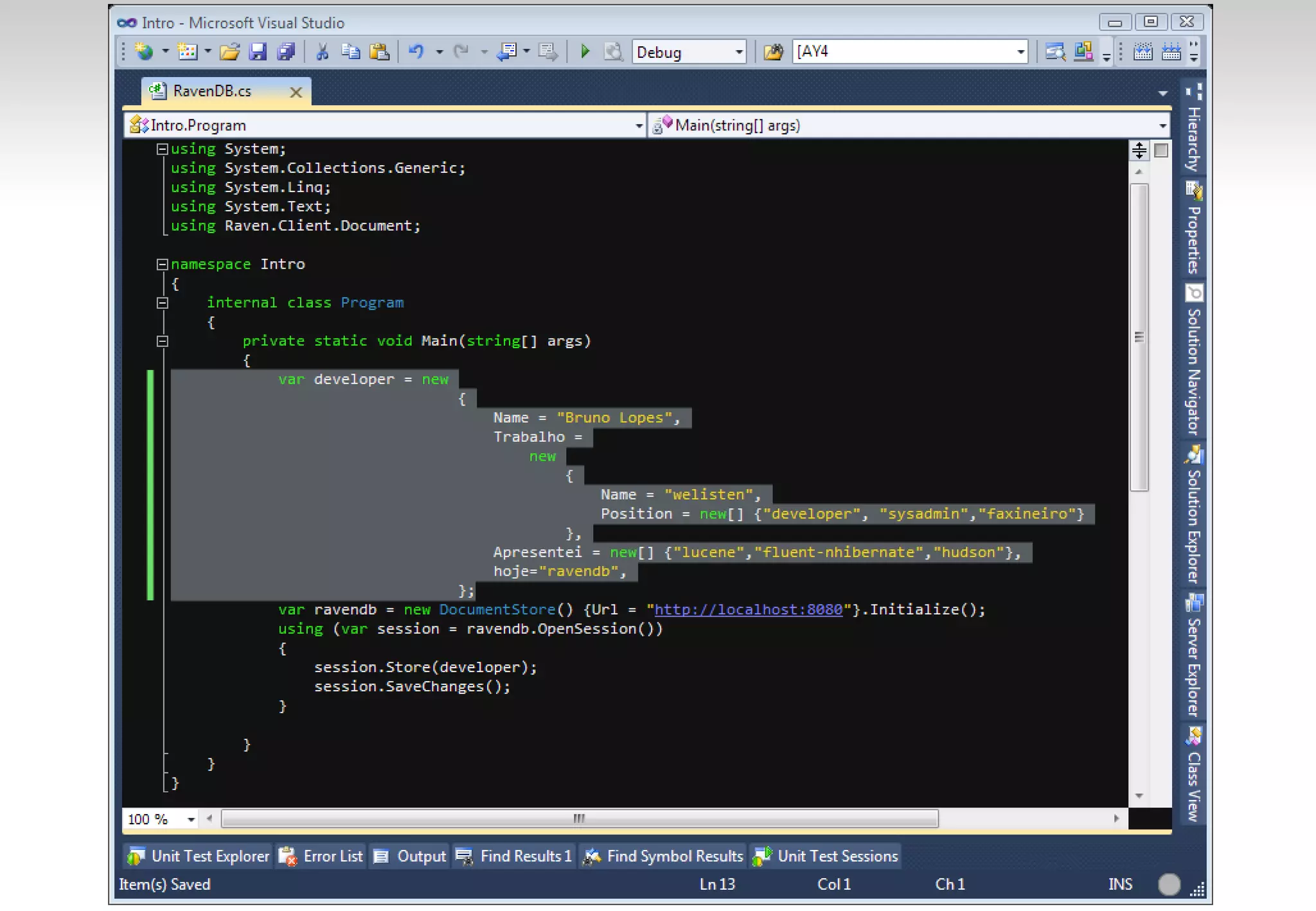Screen dimensions: 1316x911
Task: Click the Copy icon in toolbar
Action: (x=351, y=51)
